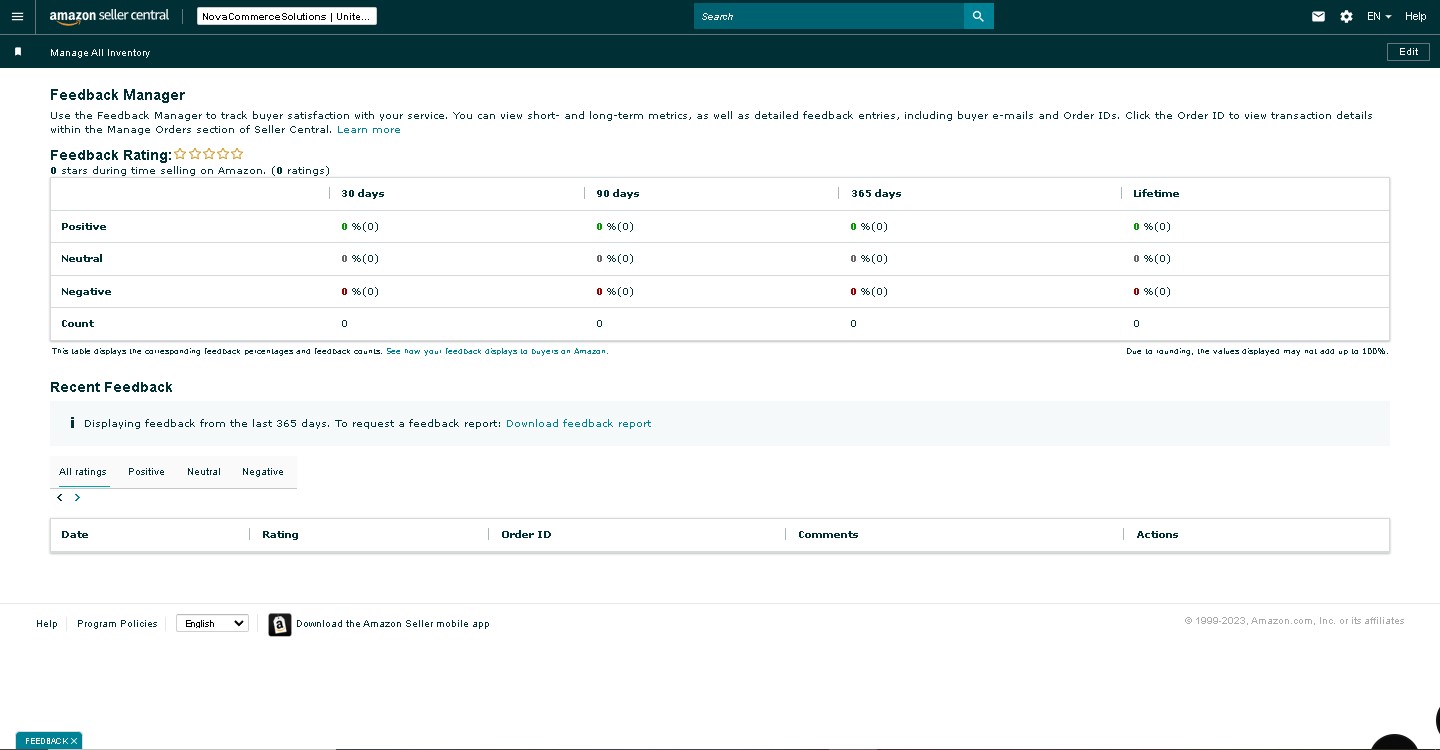Open the hamburger navigation menu
This screenshot has width=1440, height=750.
(x=17, y=17)
